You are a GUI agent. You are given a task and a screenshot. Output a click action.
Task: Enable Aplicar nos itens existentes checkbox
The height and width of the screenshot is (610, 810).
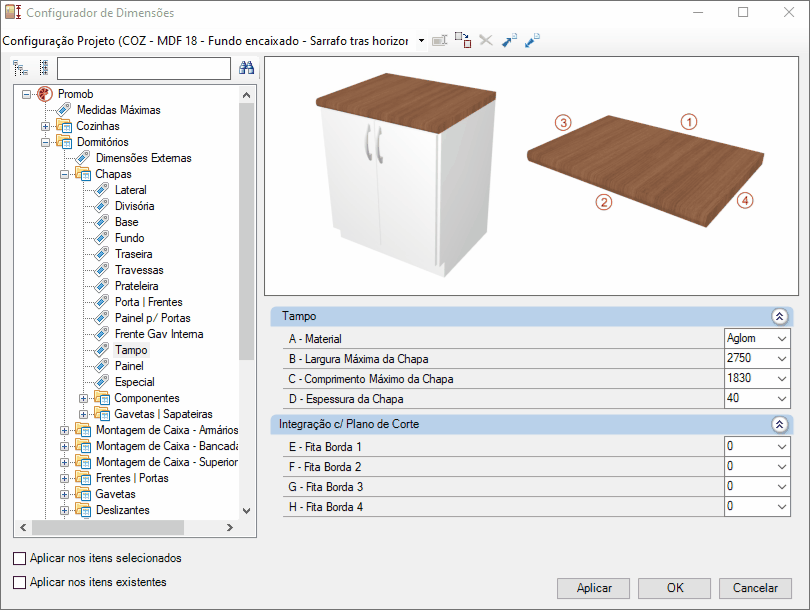tap(20, 582)
